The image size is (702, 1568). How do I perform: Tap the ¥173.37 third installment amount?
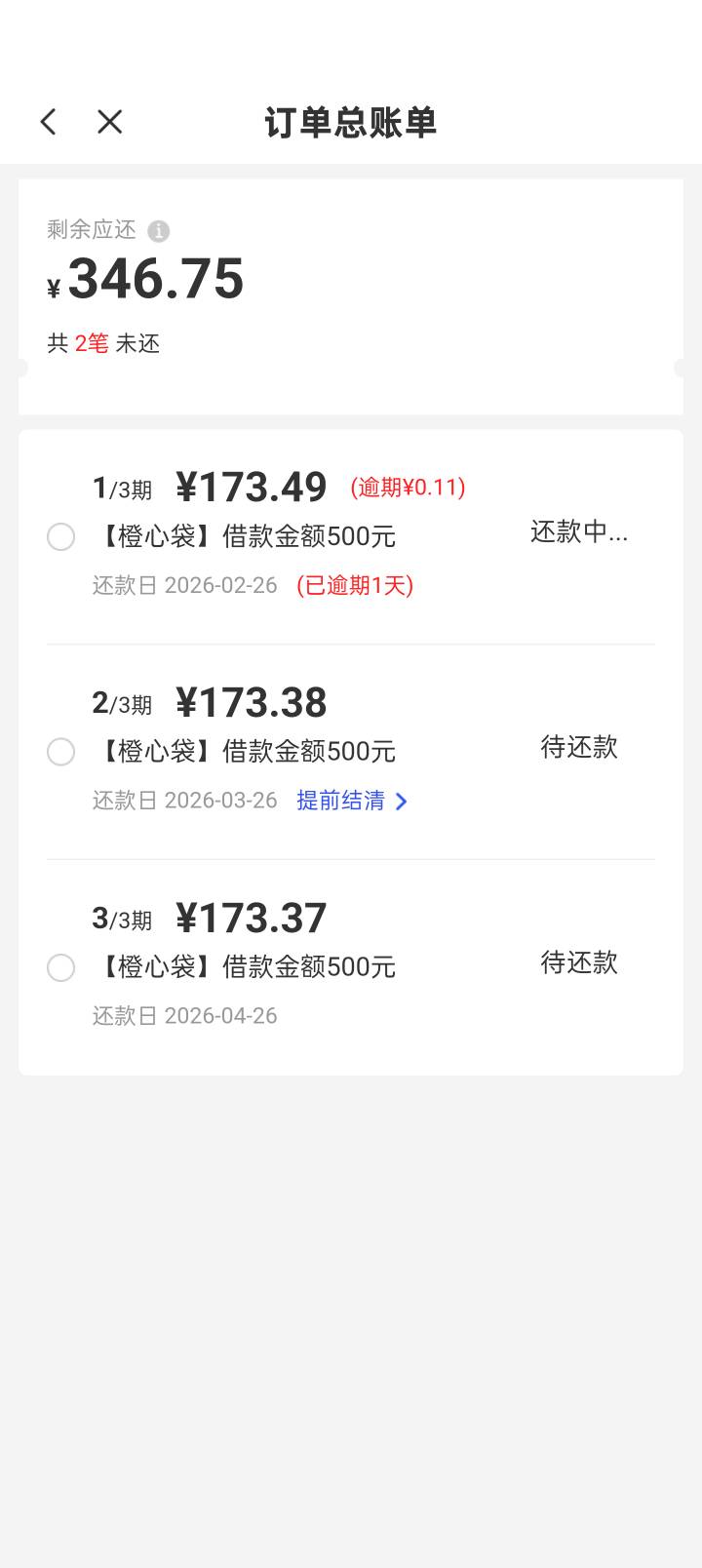tap(252, 918)
